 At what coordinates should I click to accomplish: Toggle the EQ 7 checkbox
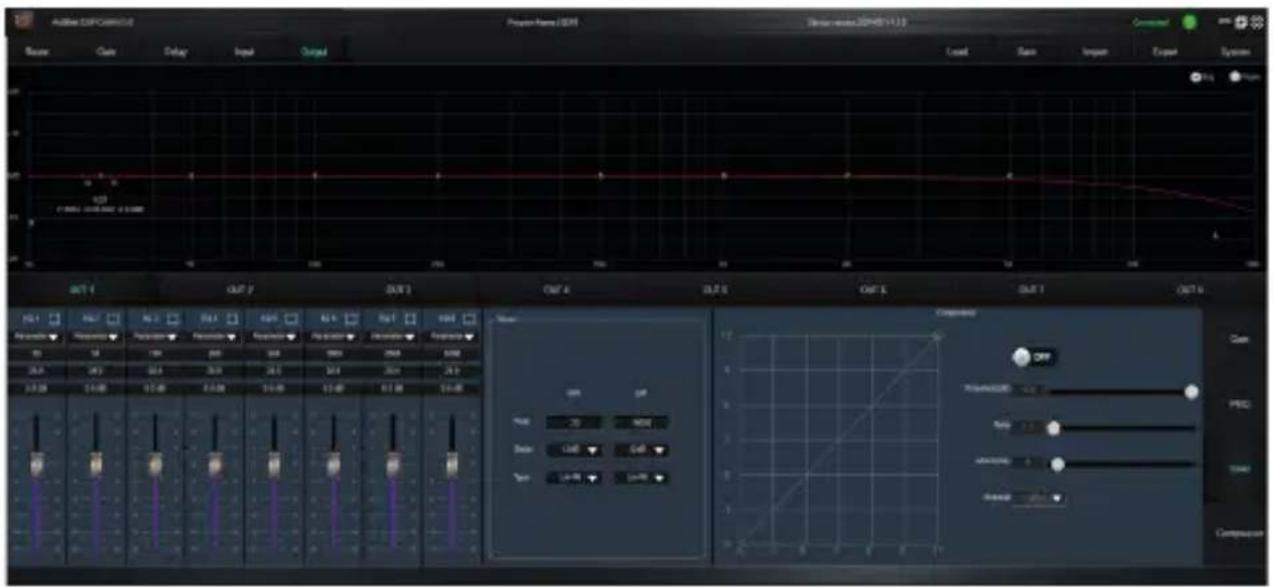(x=411, y=318)
